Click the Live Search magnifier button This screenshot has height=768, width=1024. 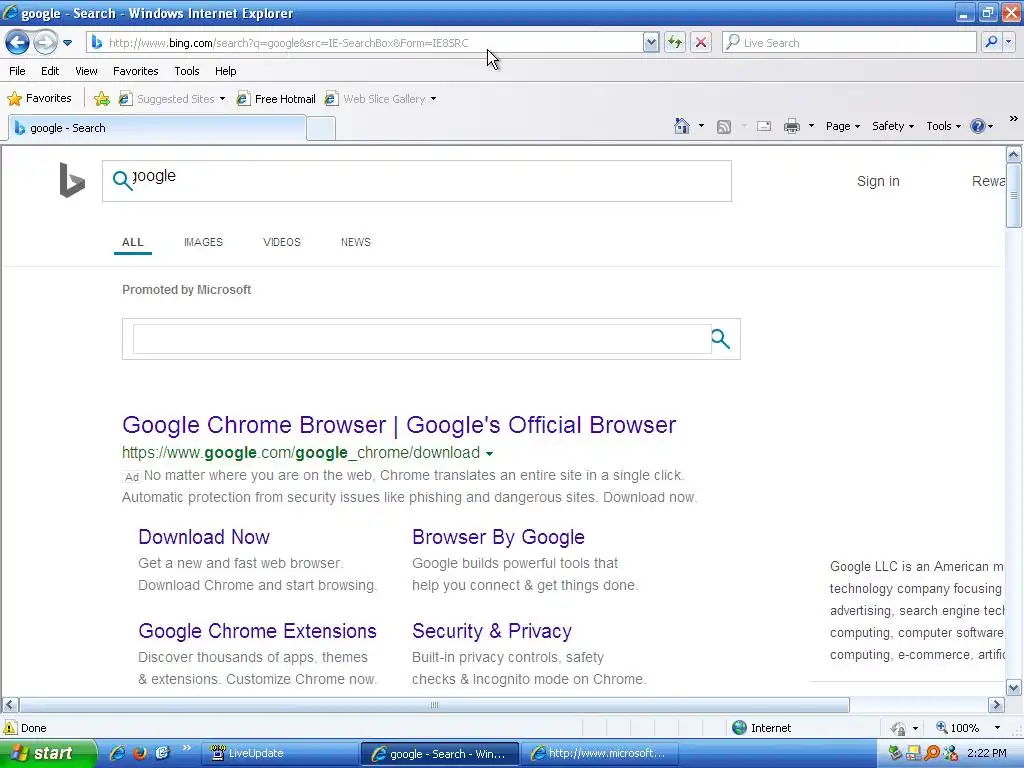pyautogui.click(x=991, y=42)
